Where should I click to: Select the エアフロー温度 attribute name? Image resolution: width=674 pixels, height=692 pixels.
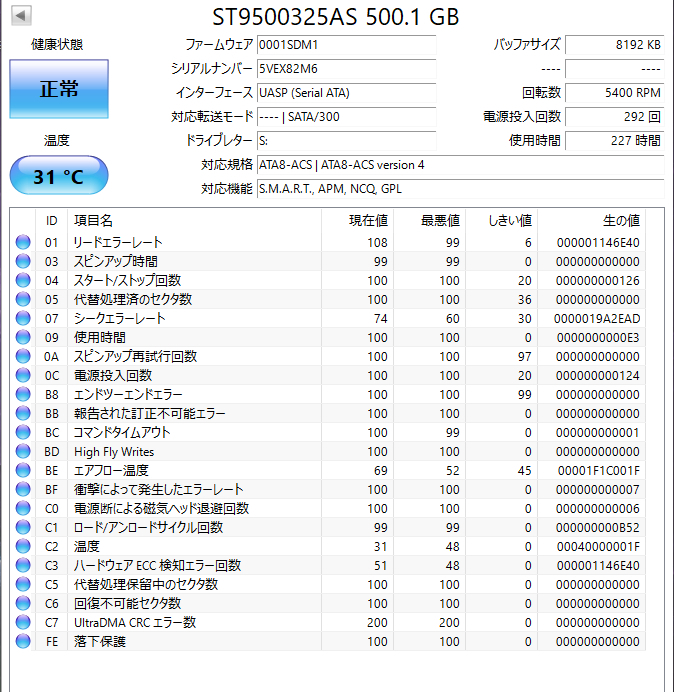pyautogui.click(x=111, y=470)
